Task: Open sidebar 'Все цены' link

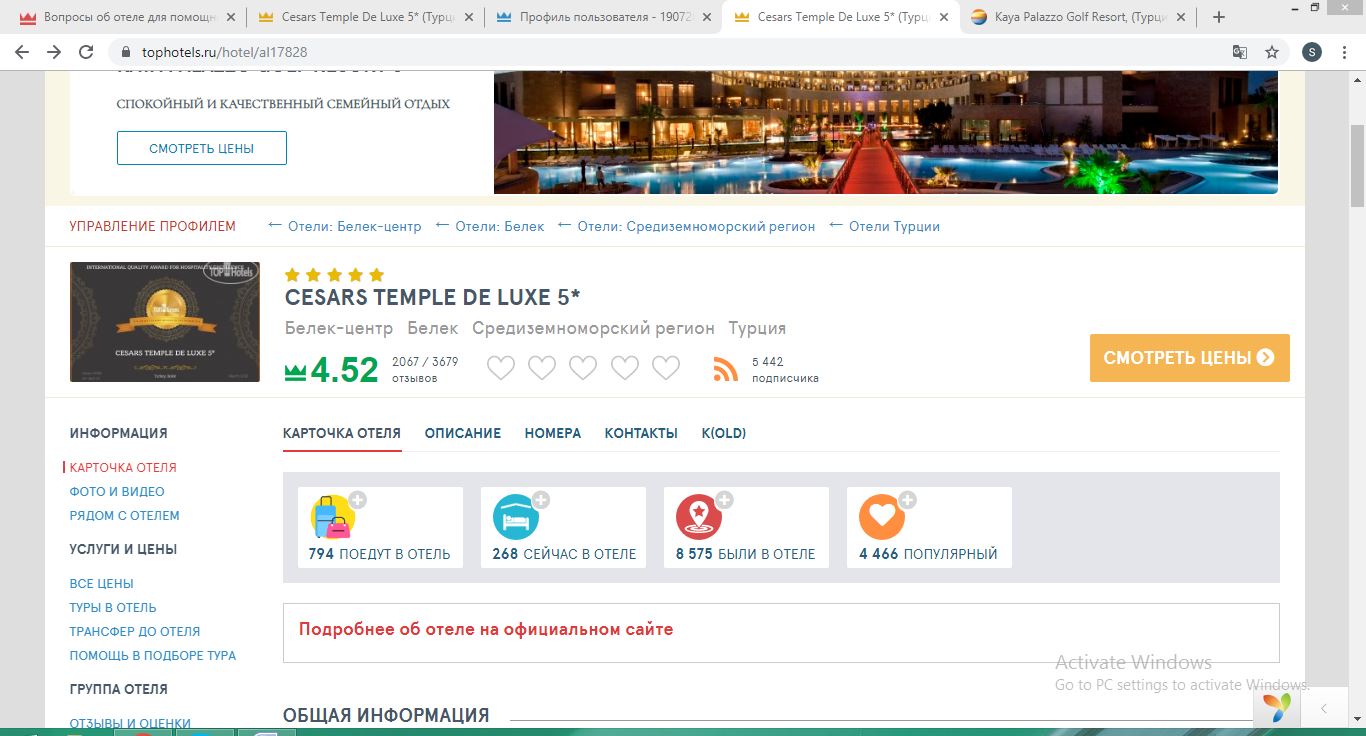Action: click(101, 583)
